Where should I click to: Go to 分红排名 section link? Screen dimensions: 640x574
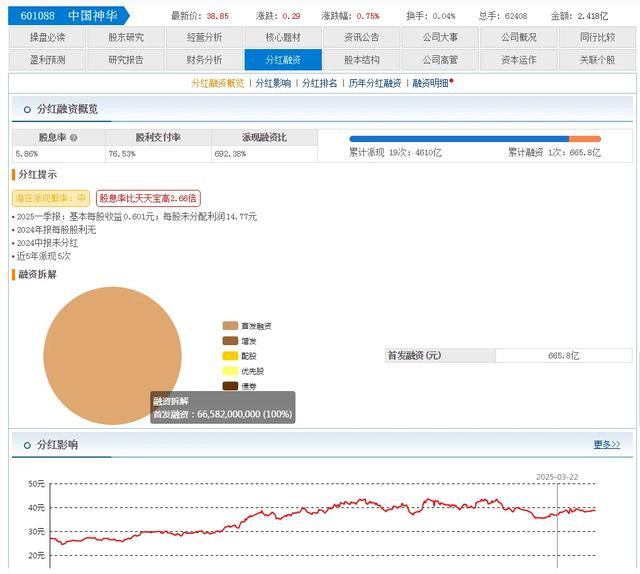pos(320,83)
